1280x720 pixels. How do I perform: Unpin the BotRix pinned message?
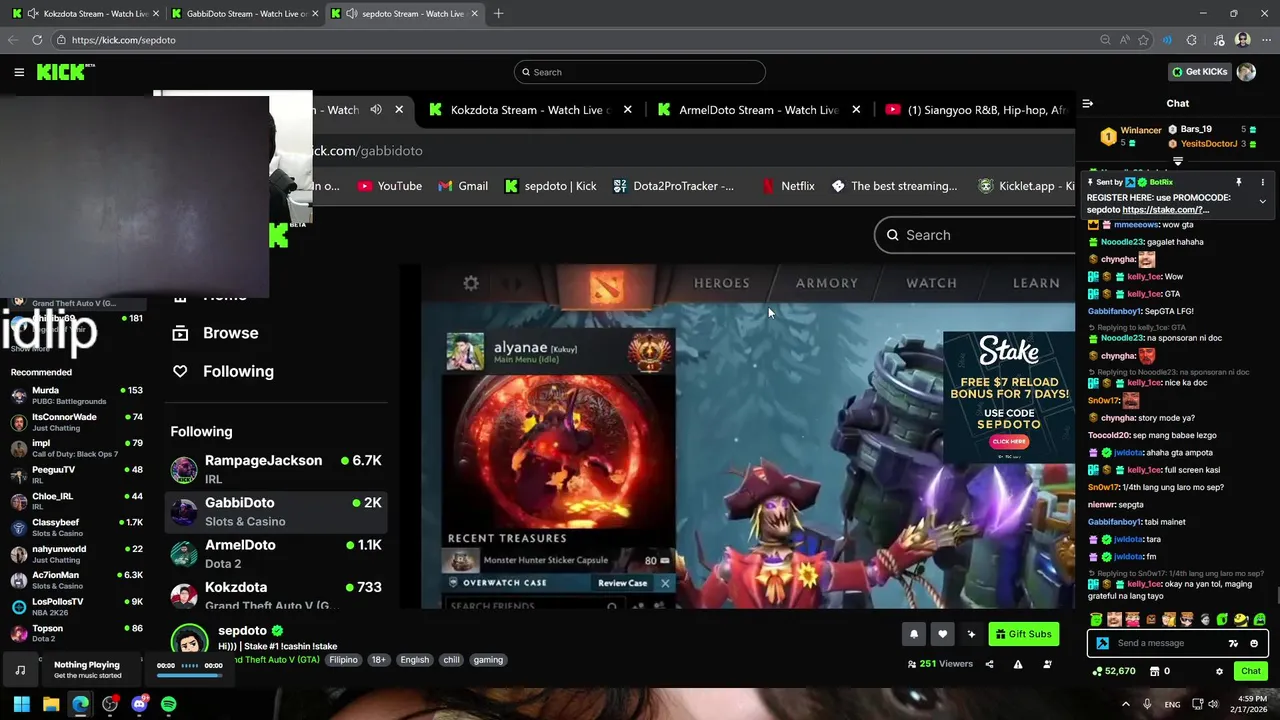click(x=1238, y=182)
